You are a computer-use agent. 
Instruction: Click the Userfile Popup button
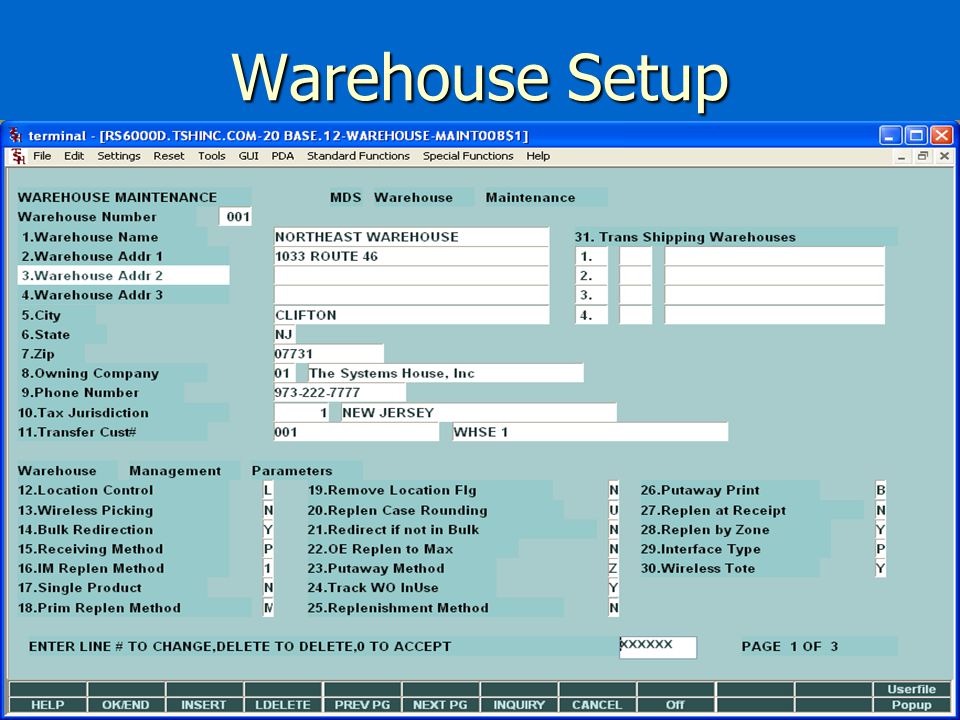(912, 697)
